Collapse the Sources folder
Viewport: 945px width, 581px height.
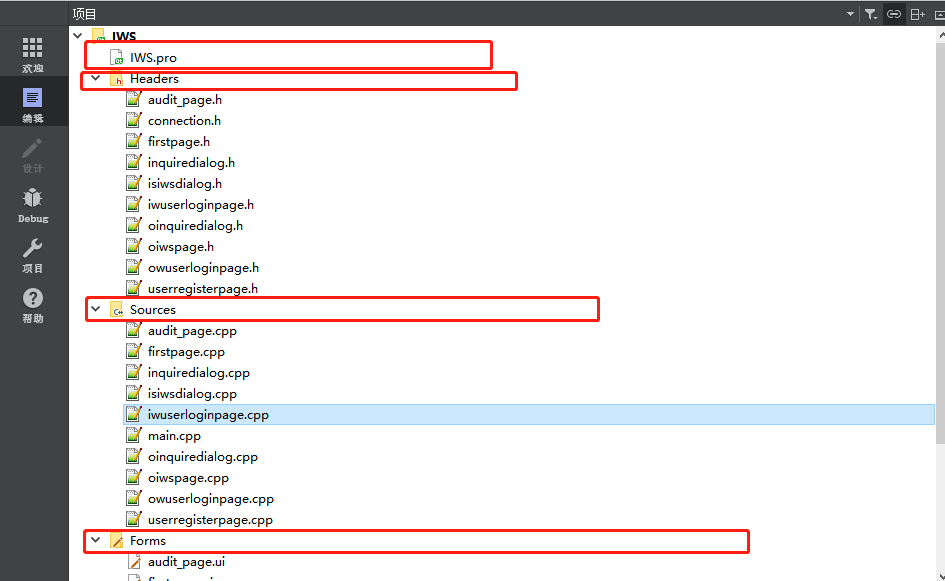[95, 309]
